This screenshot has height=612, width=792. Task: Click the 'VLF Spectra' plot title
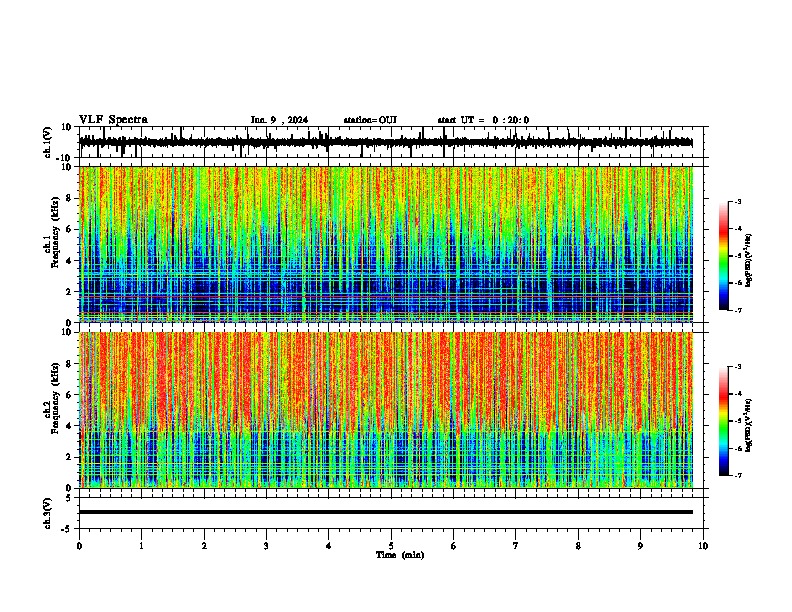pyautogui.click(x=113, y=119)
